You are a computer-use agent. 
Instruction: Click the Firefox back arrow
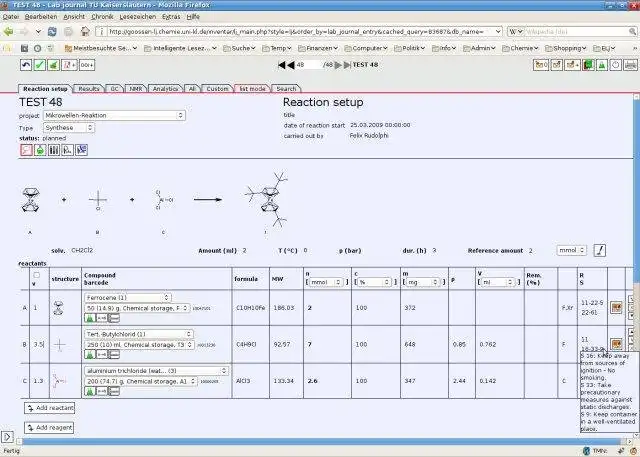(8, 31)
